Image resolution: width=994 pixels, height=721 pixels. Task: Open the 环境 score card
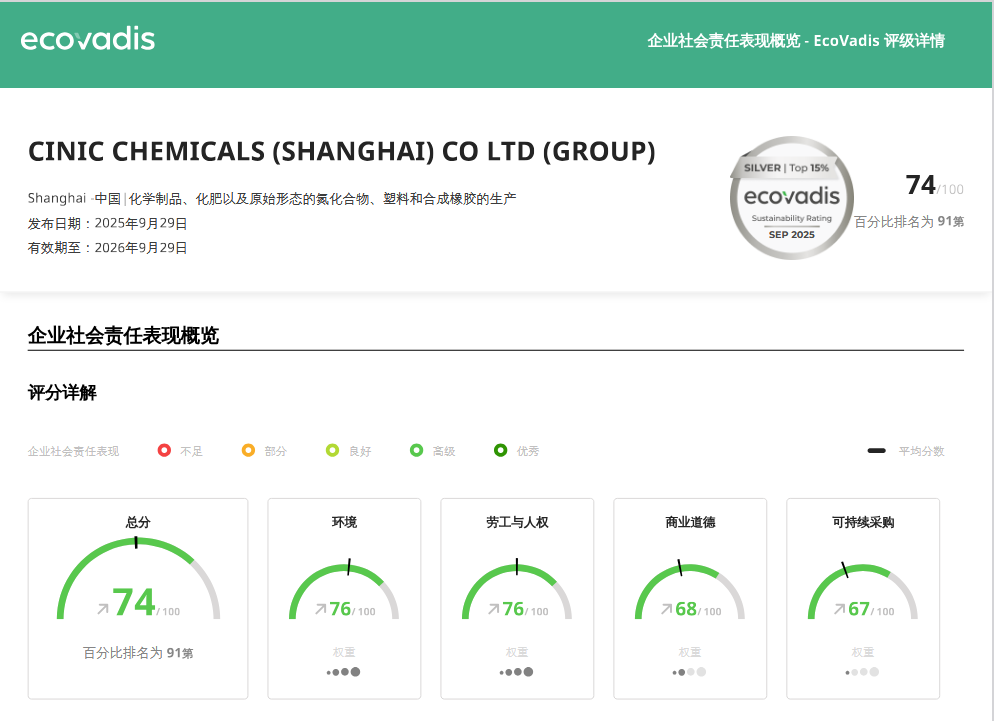pos(344,598)
